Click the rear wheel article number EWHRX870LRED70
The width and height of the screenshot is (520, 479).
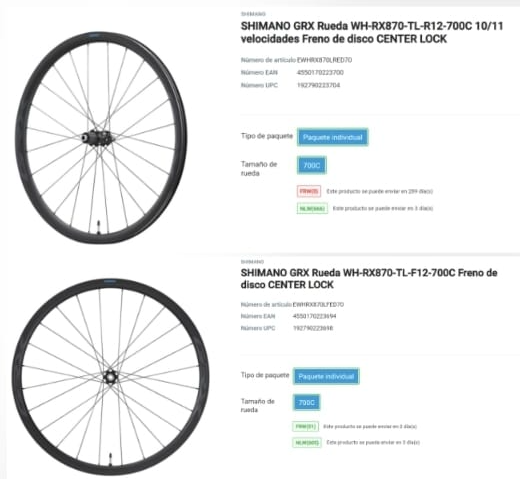(x=324, y=60)
